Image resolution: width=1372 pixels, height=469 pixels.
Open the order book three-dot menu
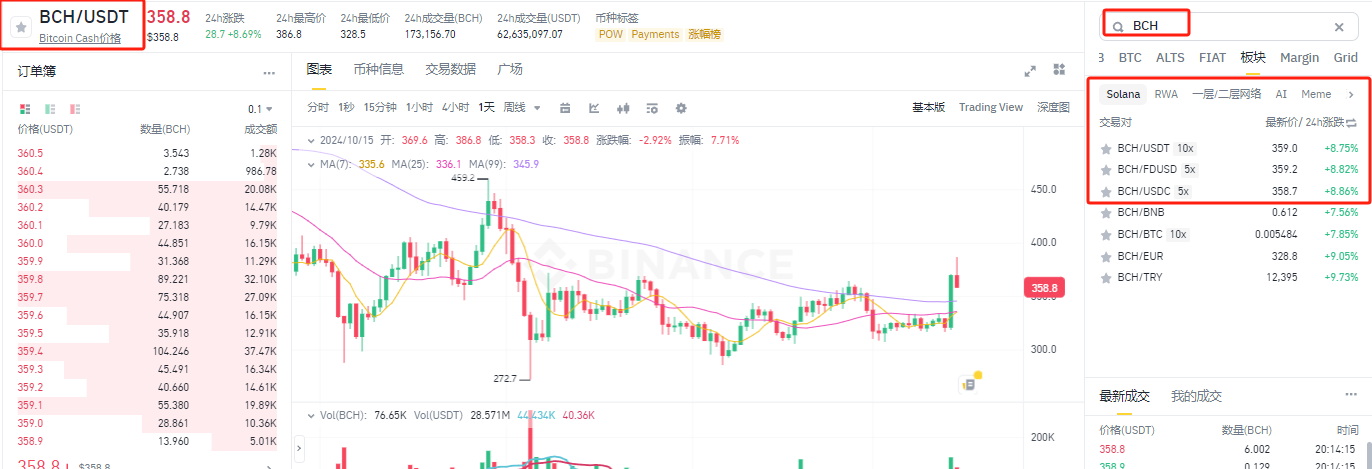pos(269,73)
